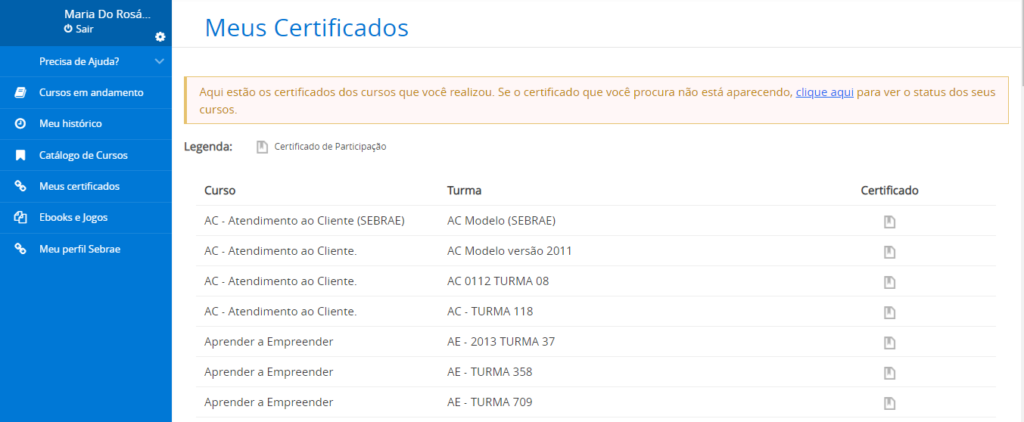Open certificate for AE - TURMA 709

coord(889,403)
